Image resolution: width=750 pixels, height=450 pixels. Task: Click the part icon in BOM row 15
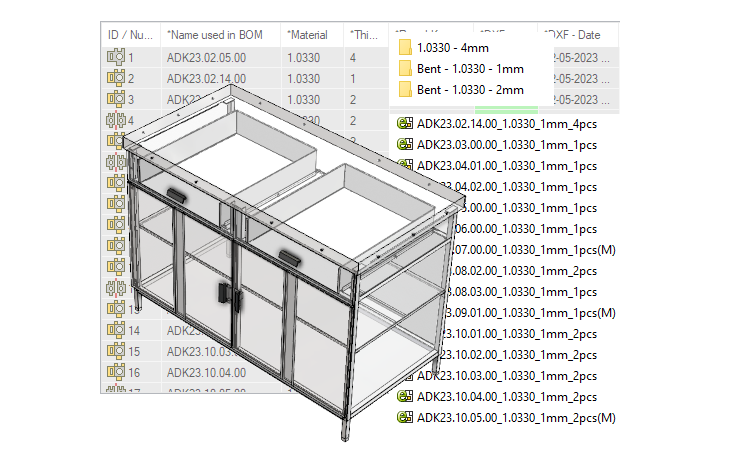[116, 351]
